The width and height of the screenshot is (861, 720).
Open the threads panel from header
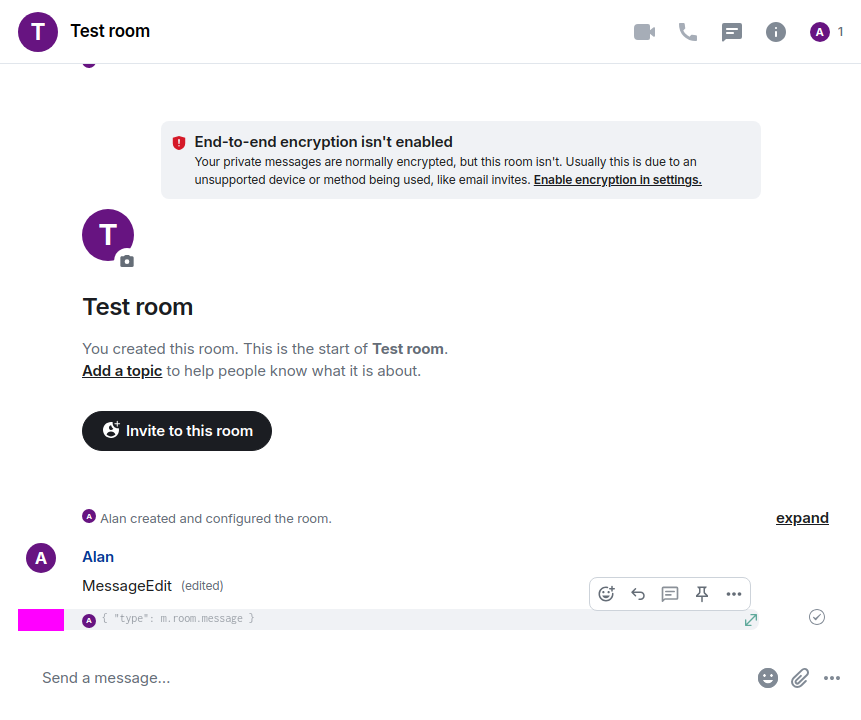point(732,32)
